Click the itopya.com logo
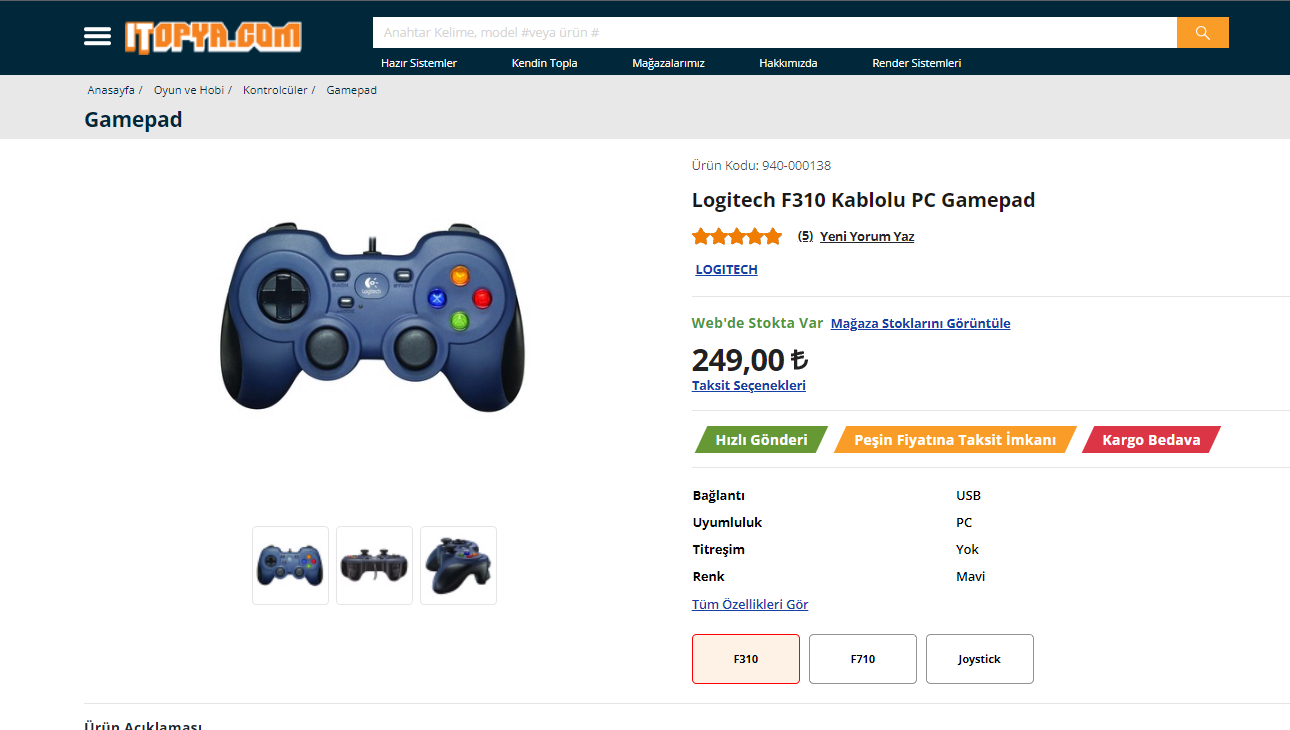The image size is (1290, 730). click(x=213, y=37)
